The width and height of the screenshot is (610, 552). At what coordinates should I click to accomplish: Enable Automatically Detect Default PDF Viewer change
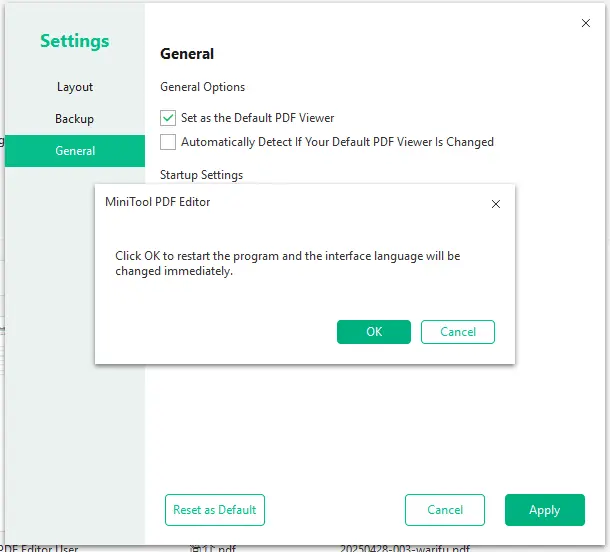[168, 142]
